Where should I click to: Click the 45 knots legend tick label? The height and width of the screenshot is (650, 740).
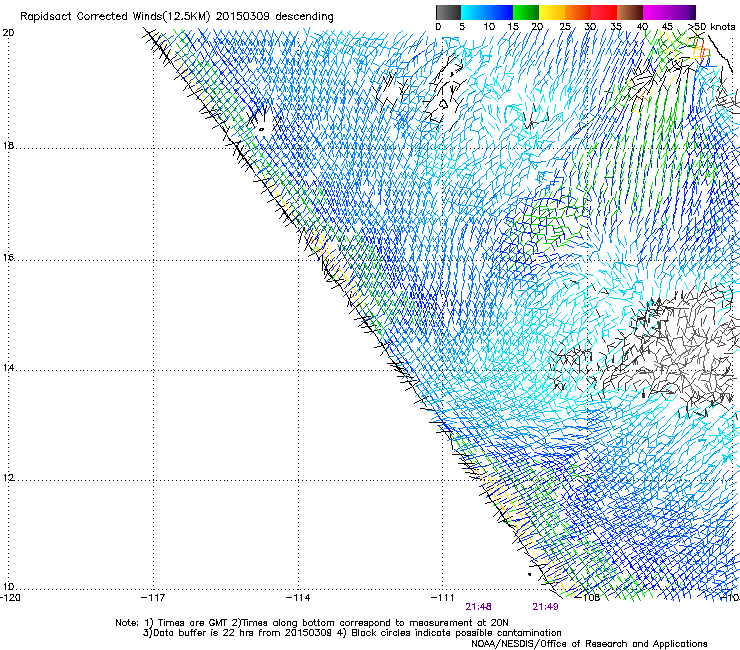(x=667, y=27)
